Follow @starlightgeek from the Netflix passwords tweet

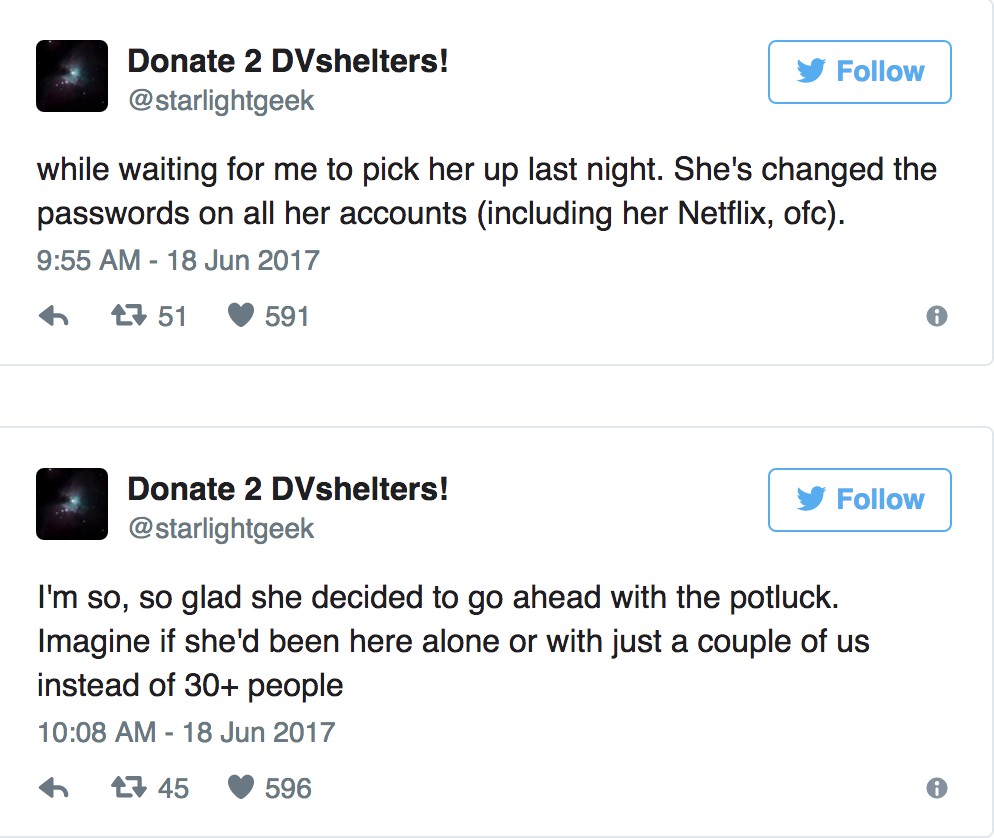coord(859,72)
